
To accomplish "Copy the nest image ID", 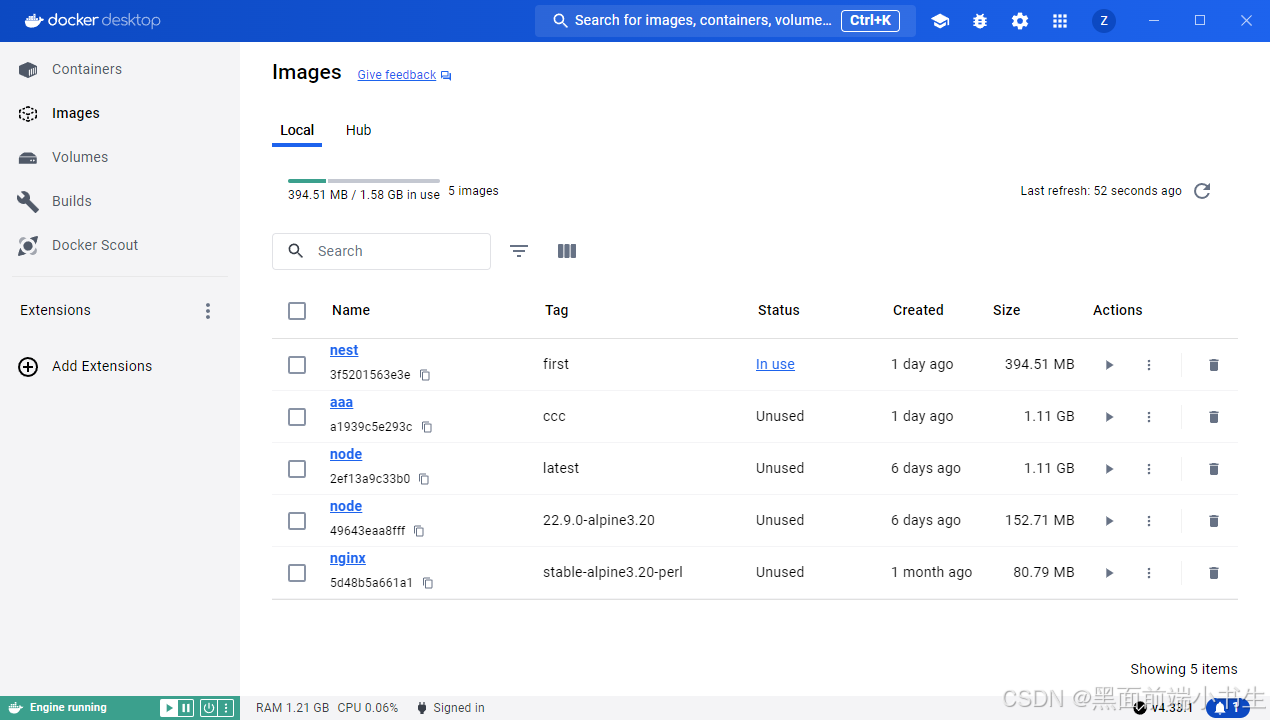I will [x=424, y=375].
